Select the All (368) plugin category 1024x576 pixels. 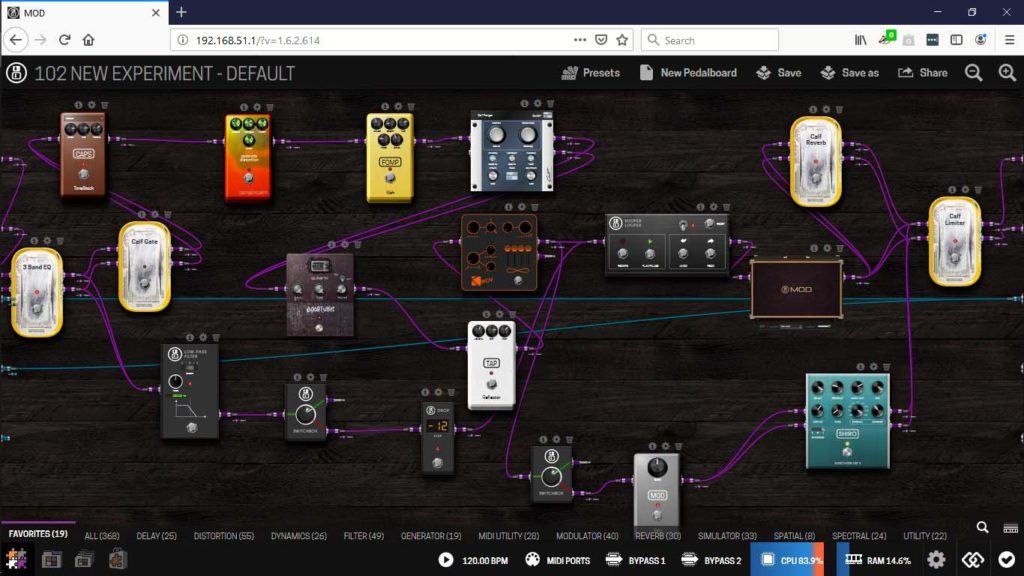click(102, 536)
